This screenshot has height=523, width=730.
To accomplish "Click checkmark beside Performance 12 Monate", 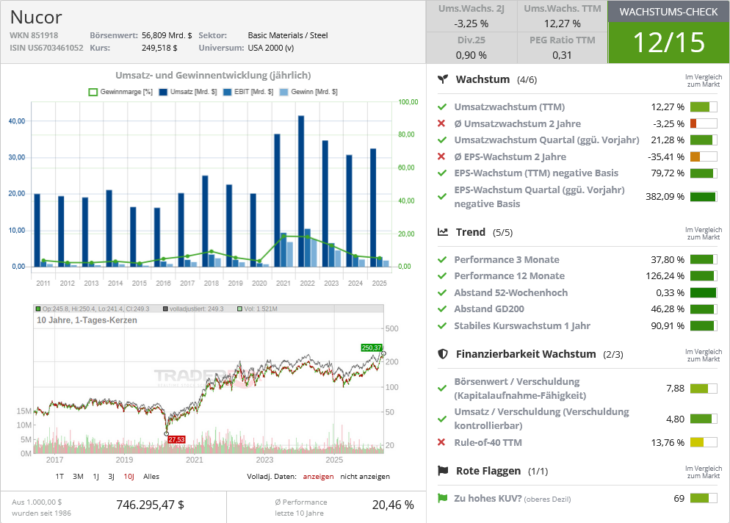I will 442,276.
